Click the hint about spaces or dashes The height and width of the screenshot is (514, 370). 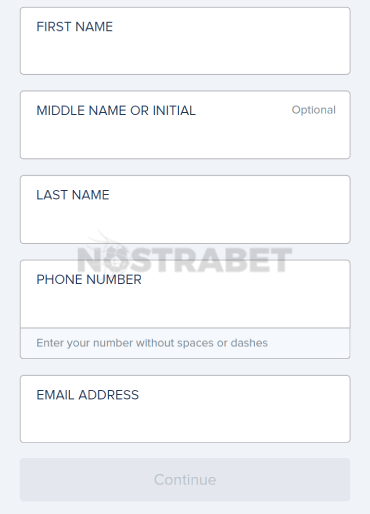[152, 343]
